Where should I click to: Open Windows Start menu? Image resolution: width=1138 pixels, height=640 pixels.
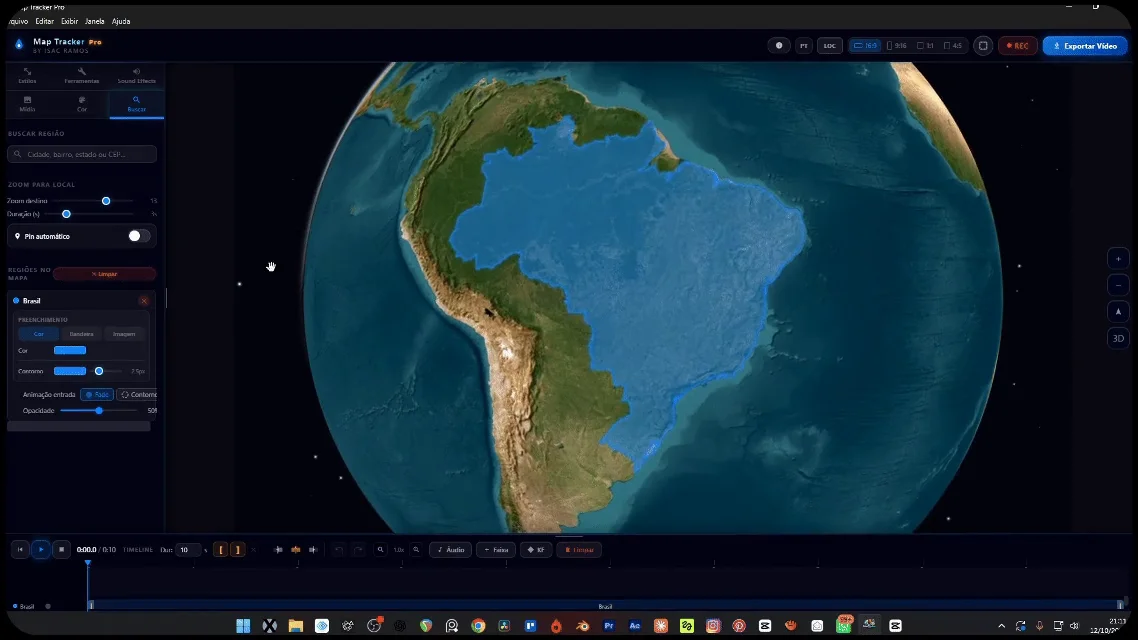243,625
